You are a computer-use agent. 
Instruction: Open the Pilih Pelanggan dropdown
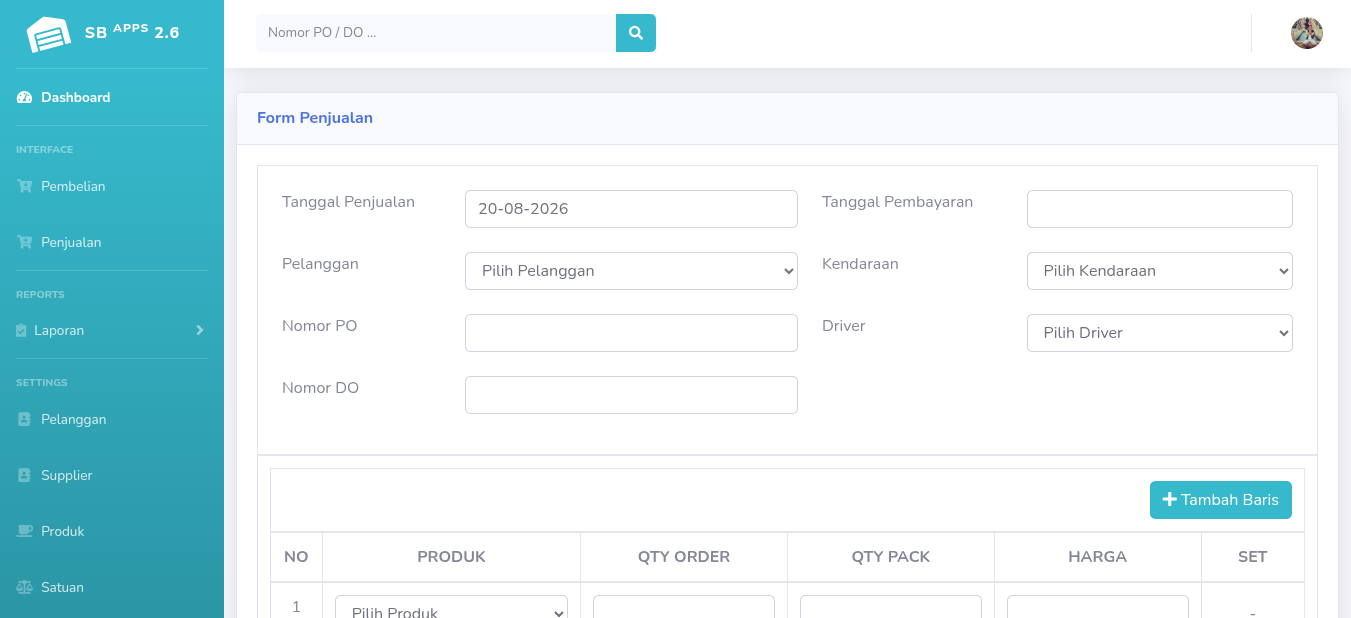[631, 271]
